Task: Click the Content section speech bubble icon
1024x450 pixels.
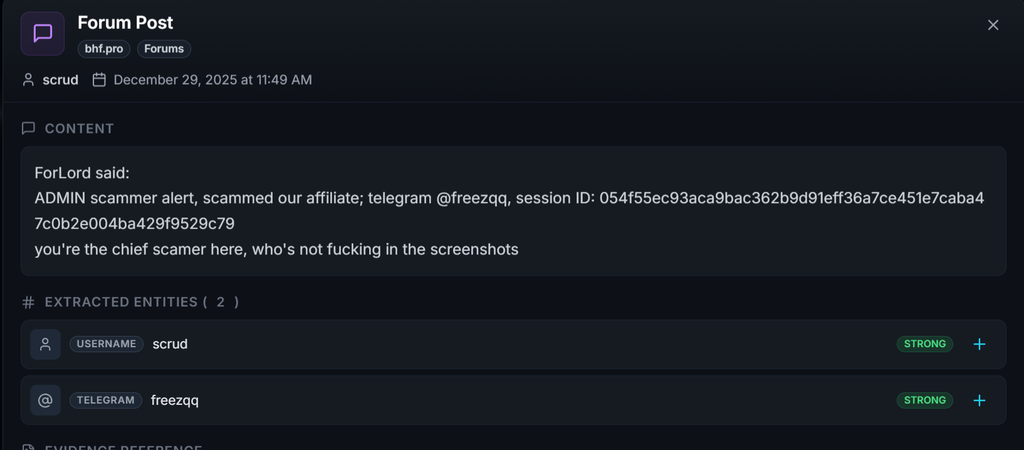Action: (28, 128)
